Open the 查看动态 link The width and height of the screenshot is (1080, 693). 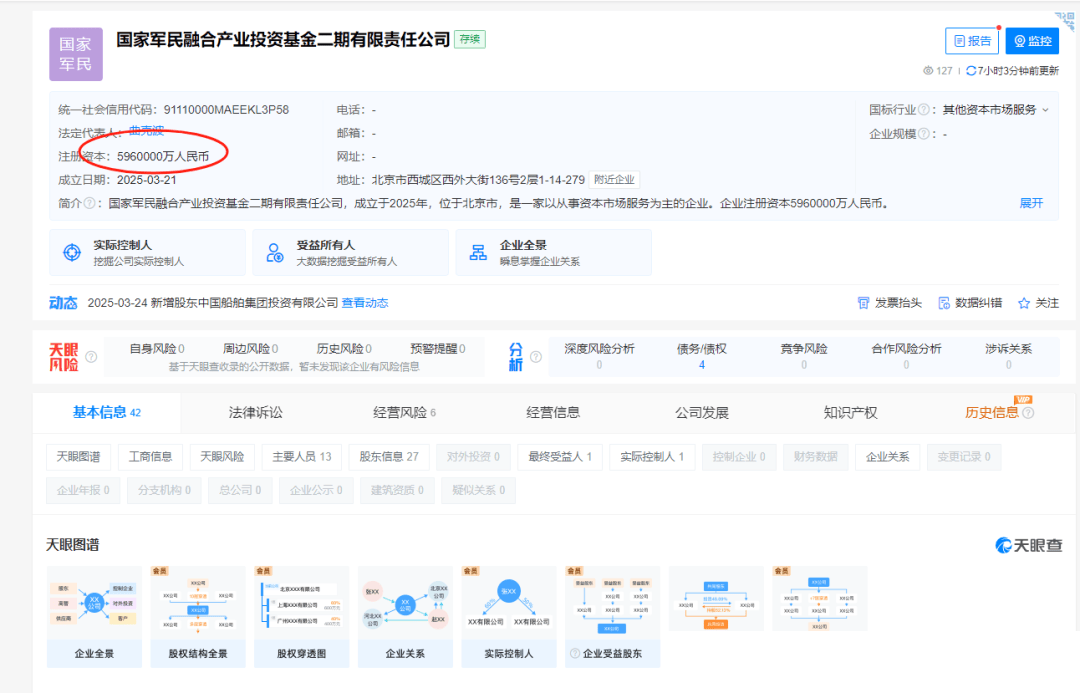pos(365,303)
